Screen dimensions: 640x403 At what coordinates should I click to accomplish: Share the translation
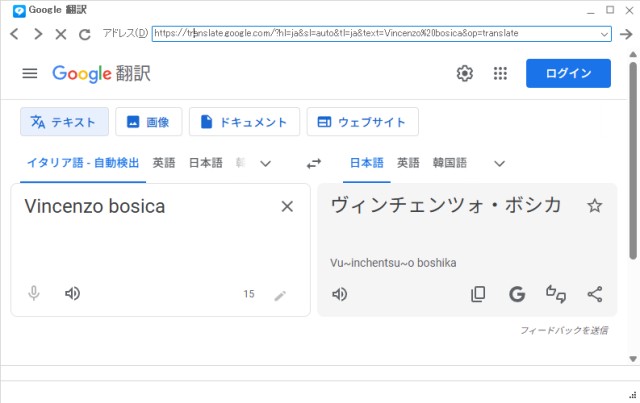click(595, 294)
